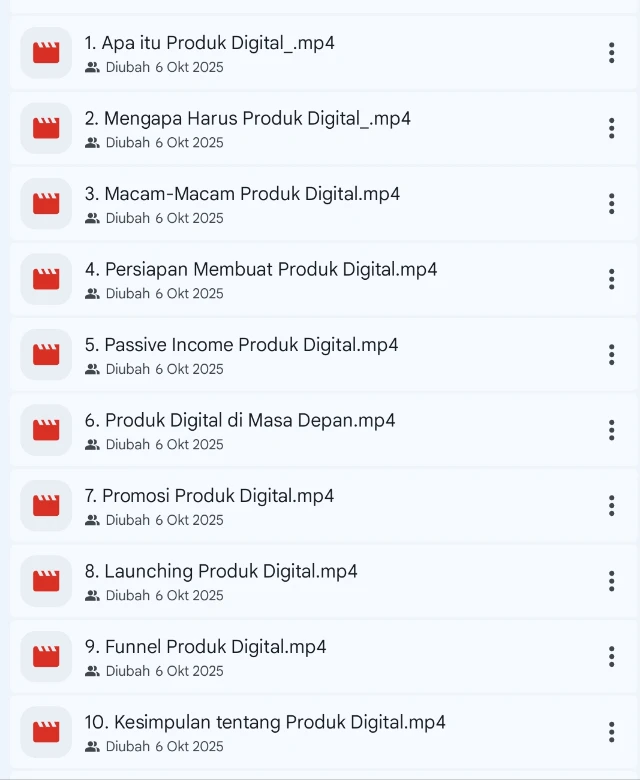Screen dimensions: 640x780
Task: Click video icon of 2. Mengapa Harus Produk Digital_.mp4
Action: click(46, 128)
